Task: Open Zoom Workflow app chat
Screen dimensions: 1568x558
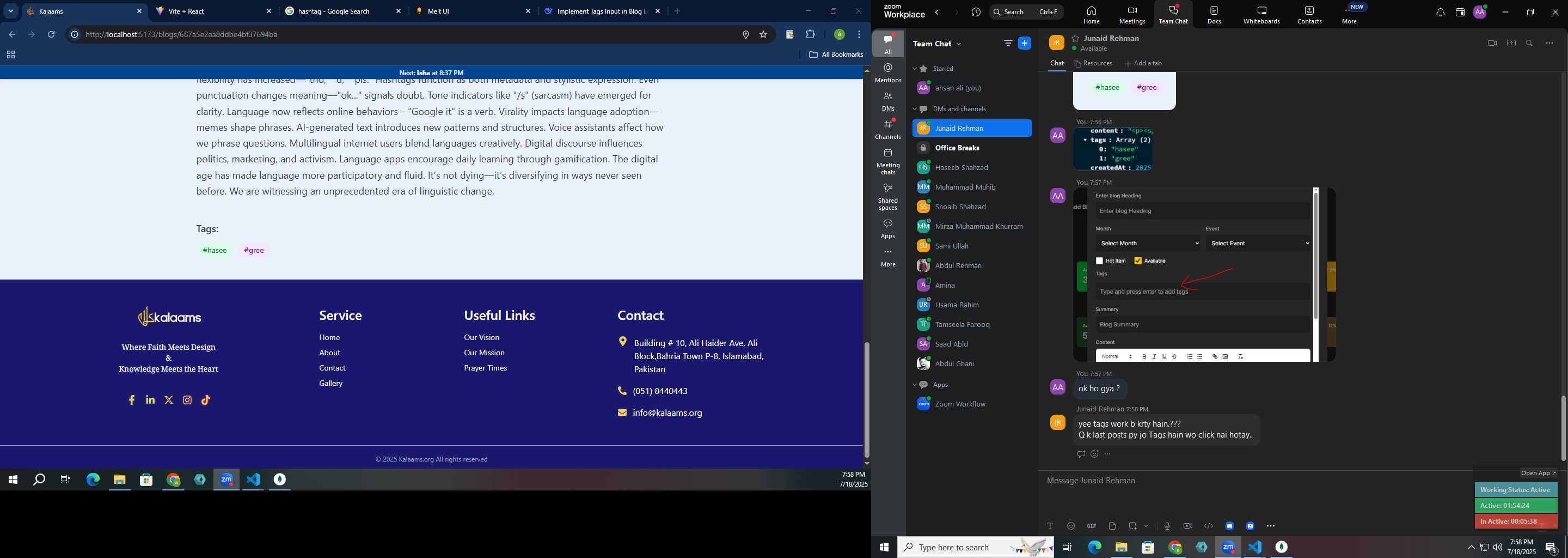Action: (x=971, y=404)
